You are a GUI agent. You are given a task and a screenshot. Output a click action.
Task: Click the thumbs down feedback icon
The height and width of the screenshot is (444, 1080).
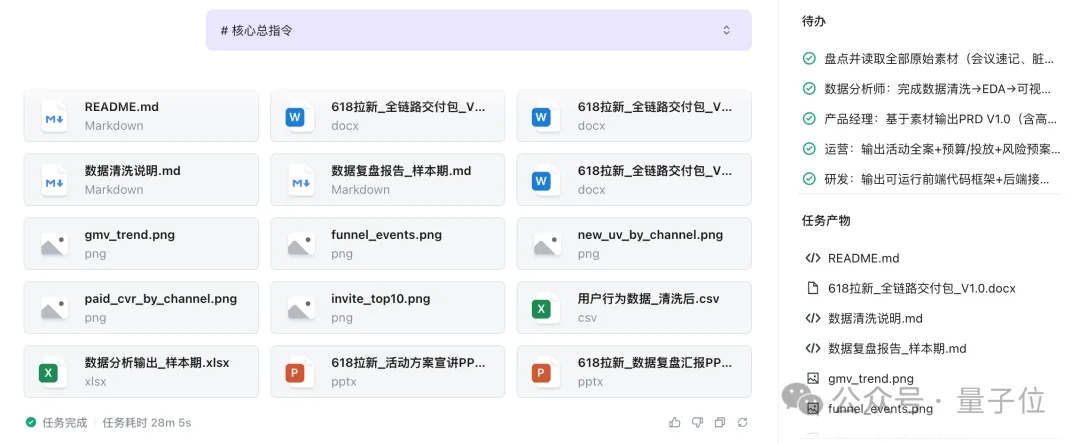pyautogui.click(x=697, y=423)
